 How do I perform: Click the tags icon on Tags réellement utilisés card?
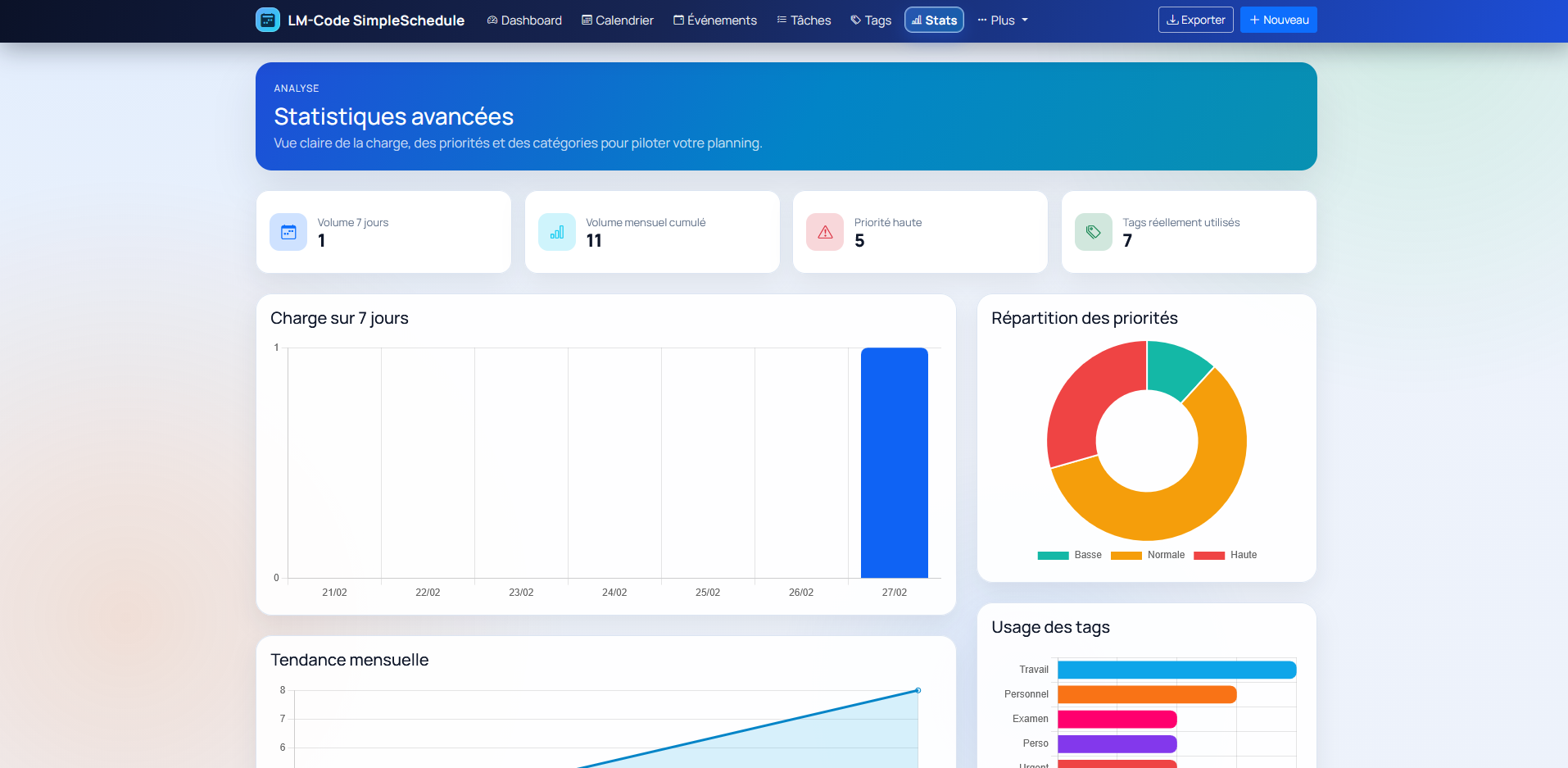[x=1093, y=232]
